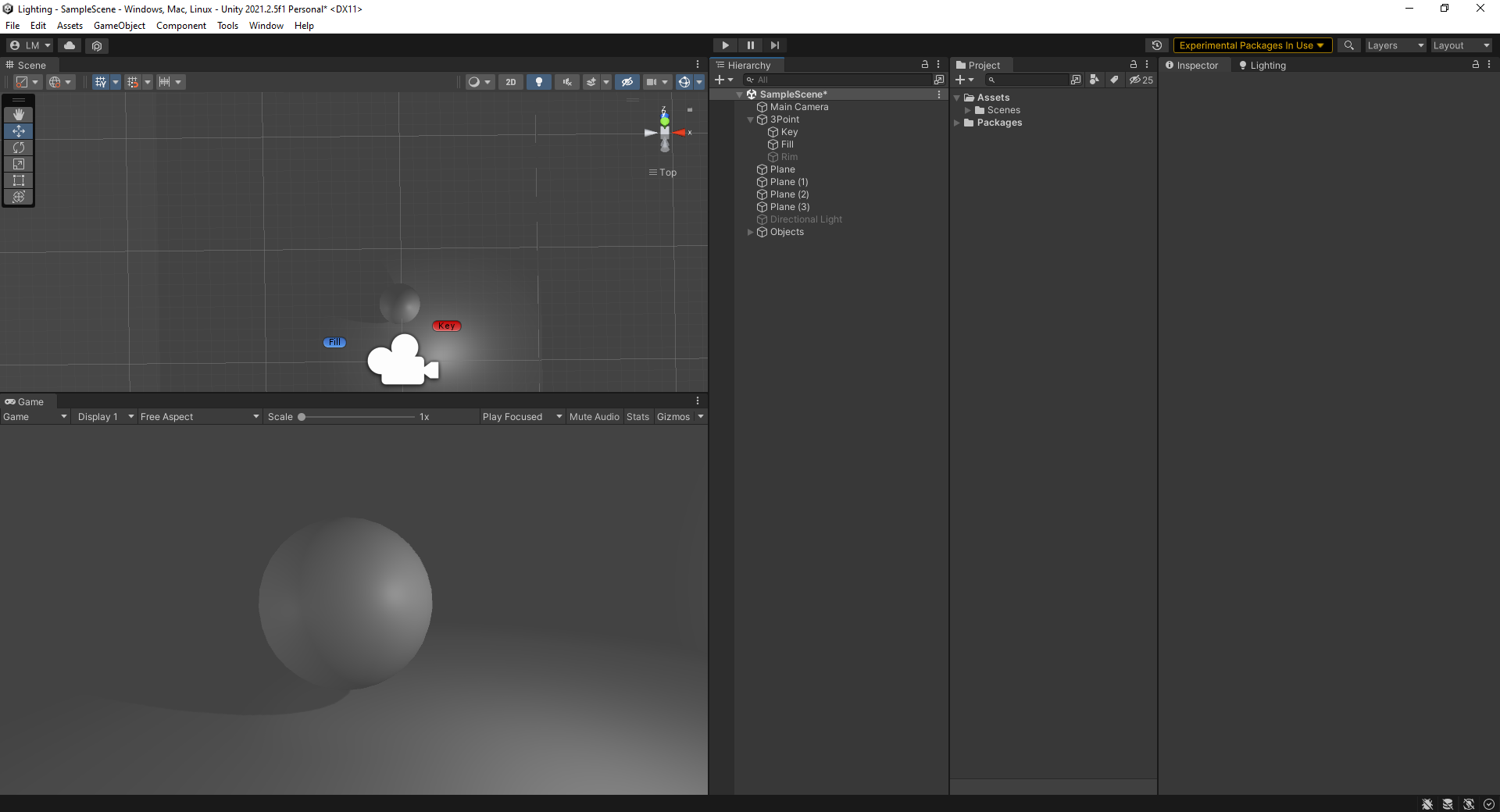Open handle rotation global/local dropdown
The width and height of the screenshot is (1500, 812).
(x=60, y=82)
